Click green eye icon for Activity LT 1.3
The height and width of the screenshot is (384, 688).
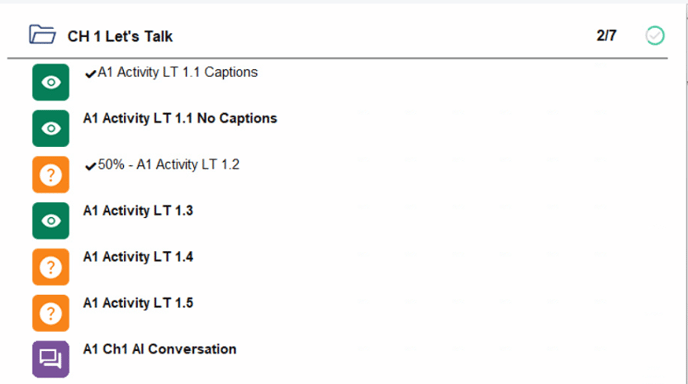50,221
